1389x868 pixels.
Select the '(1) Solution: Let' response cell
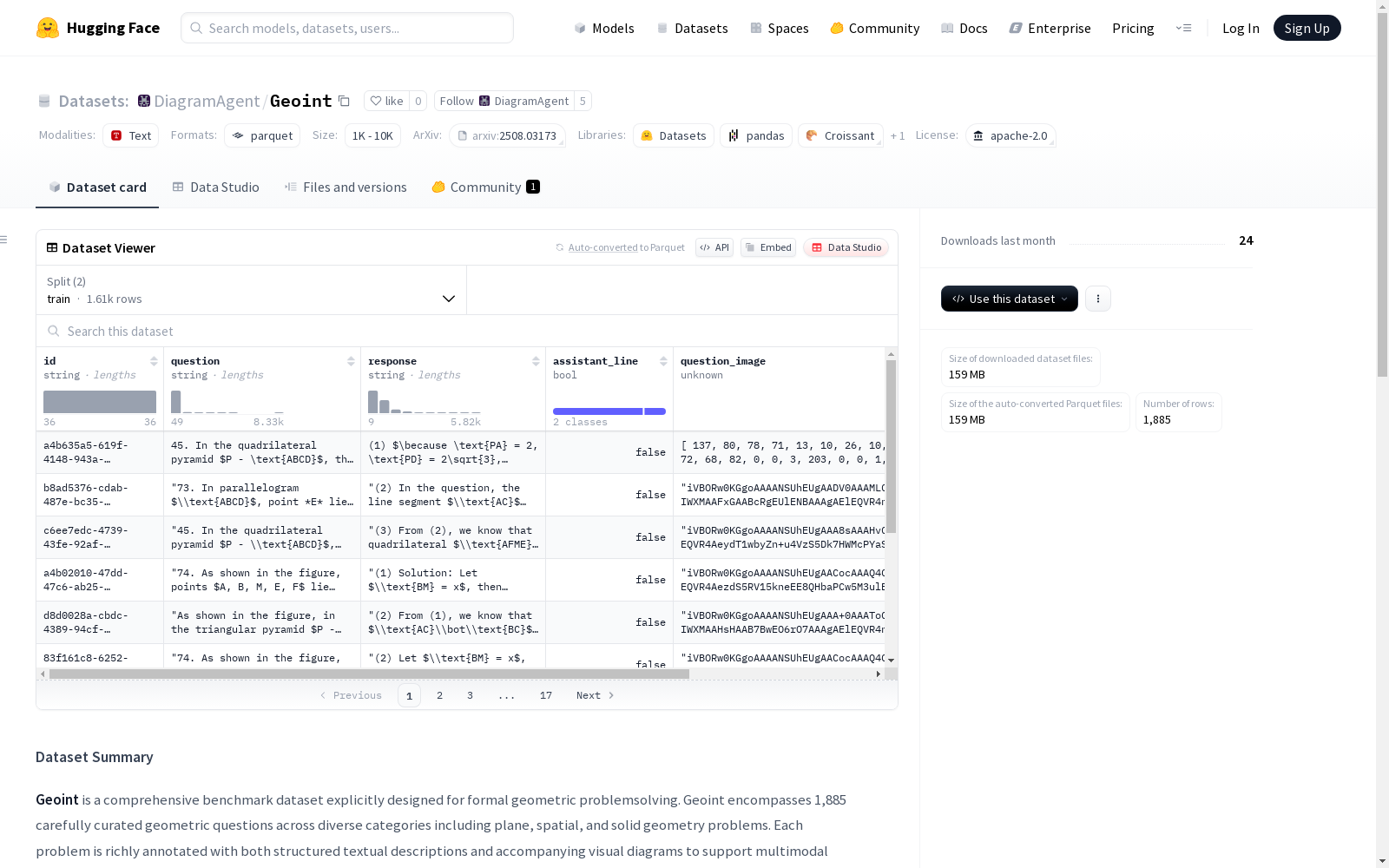click(x=453, y=580)
